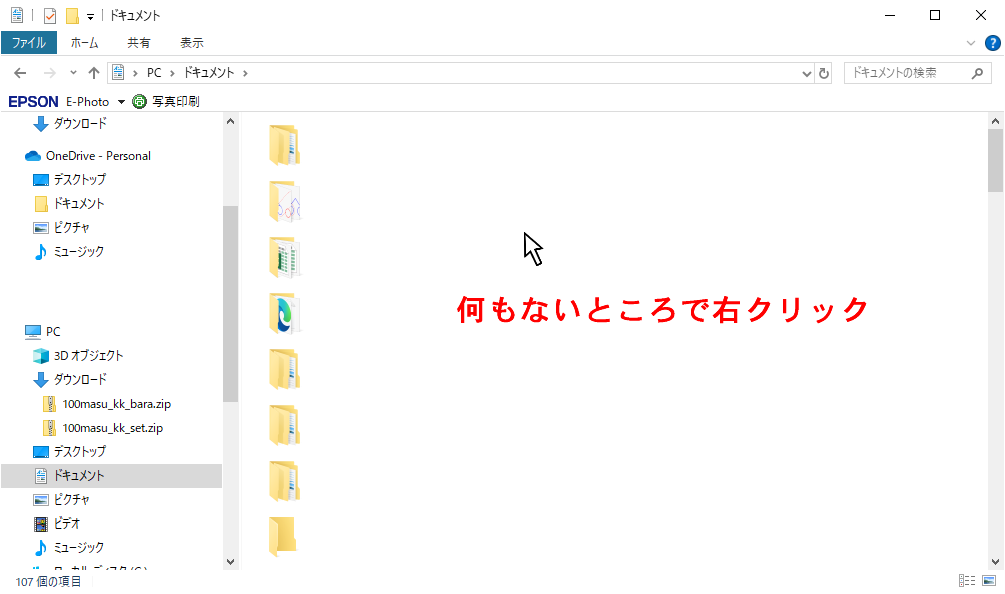Viewport: 1005px width, 594px height.
Task: Click the 3D オブジェクト cube icon
Action: coord(41,356)
